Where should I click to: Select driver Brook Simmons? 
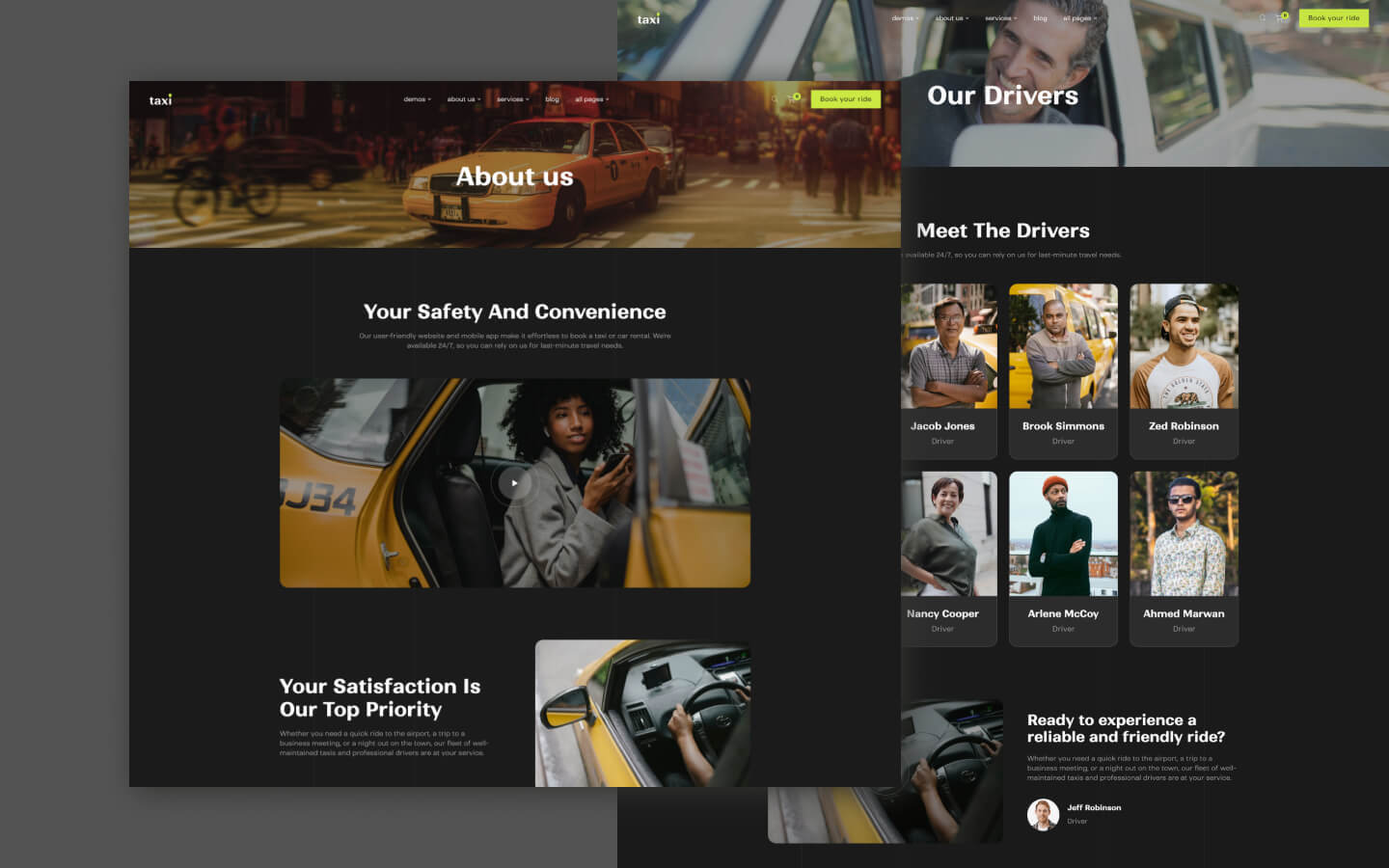coord(1063,369)
